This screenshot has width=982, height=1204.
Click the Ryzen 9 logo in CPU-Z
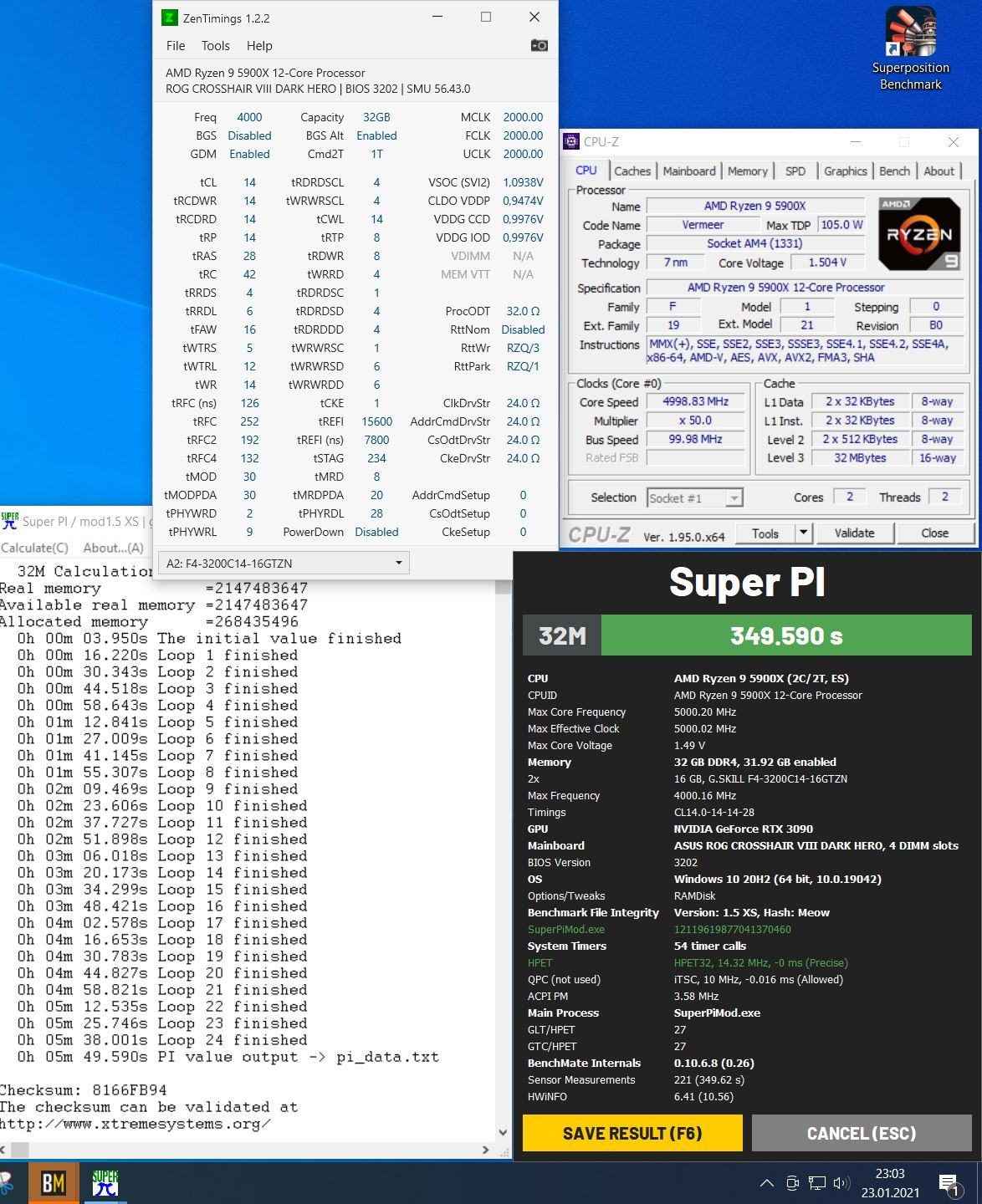(x=919, y=234)
